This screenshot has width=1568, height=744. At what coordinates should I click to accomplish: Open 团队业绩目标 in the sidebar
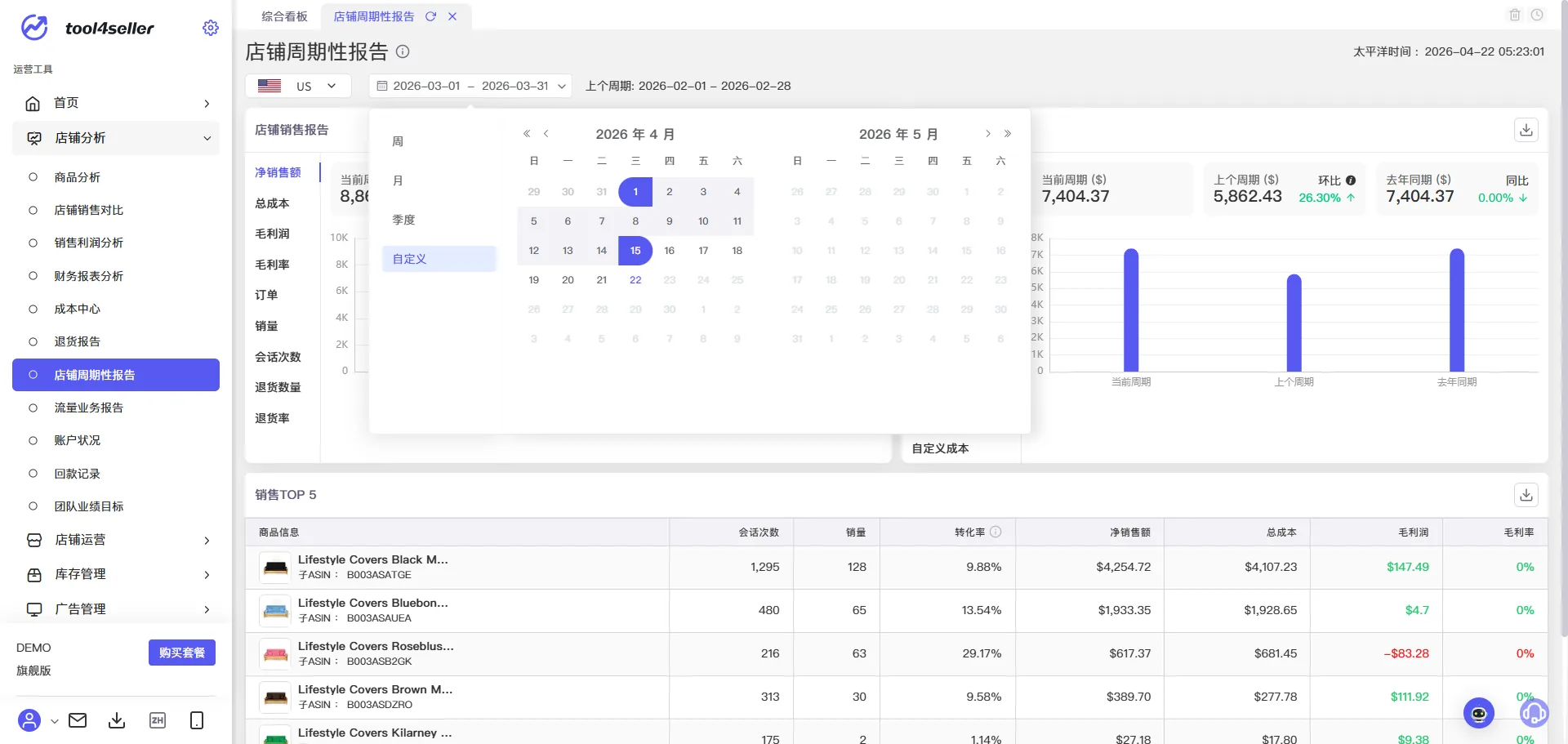(x=116, y=506)
